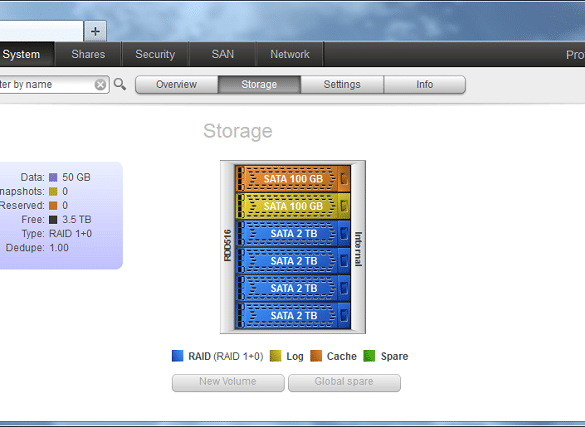The image size is (585, 427).
Task: Click the yellow Snapshots color swatch
Action: click(x=53, y=192)
